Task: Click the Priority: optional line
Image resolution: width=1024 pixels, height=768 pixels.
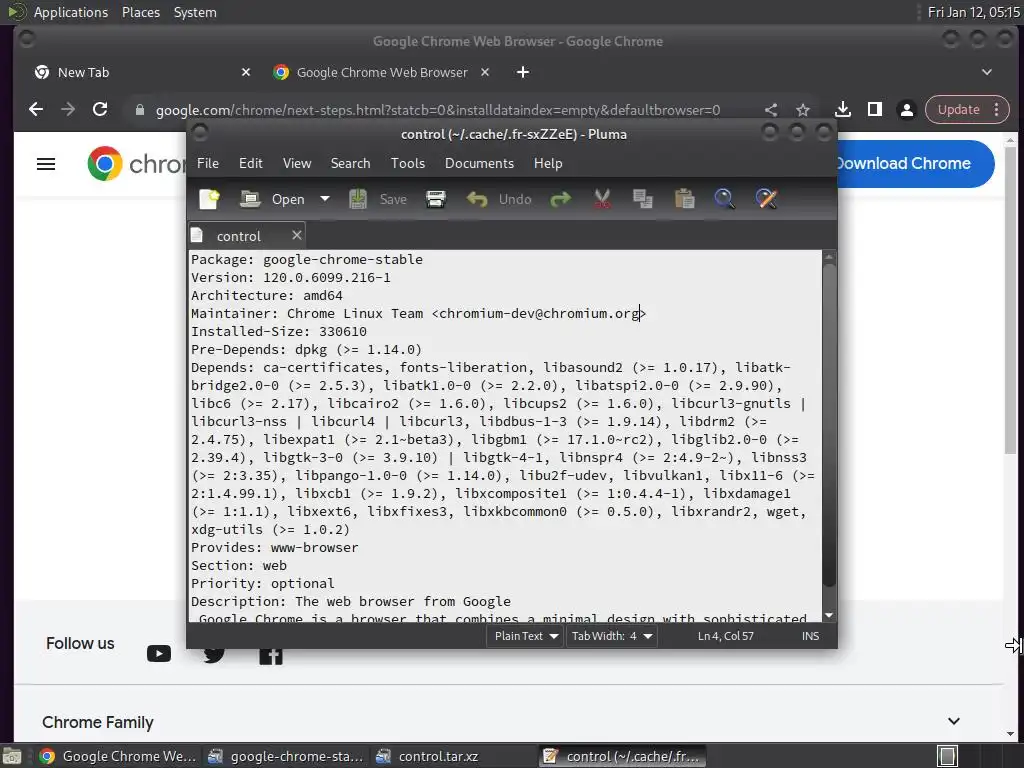Action: (263, 583)
